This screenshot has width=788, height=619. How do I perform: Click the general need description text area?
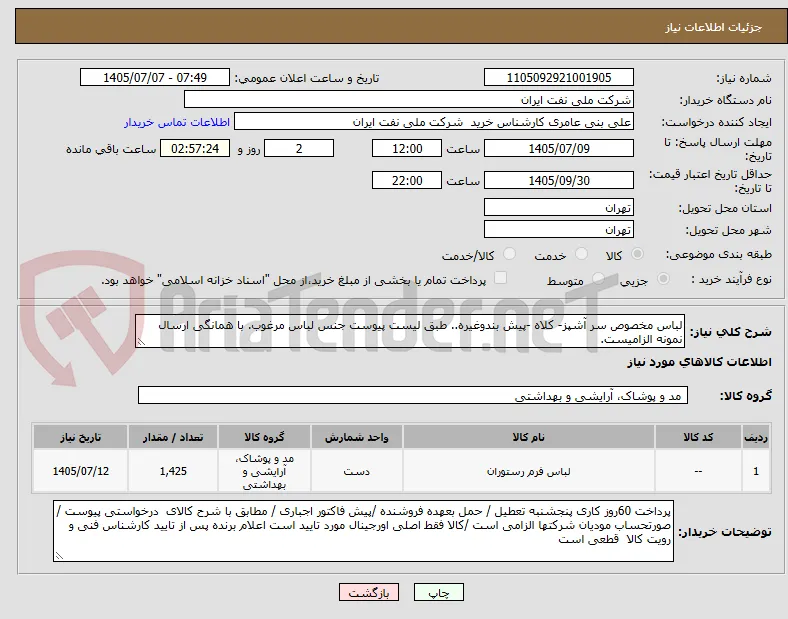point(410,332)
